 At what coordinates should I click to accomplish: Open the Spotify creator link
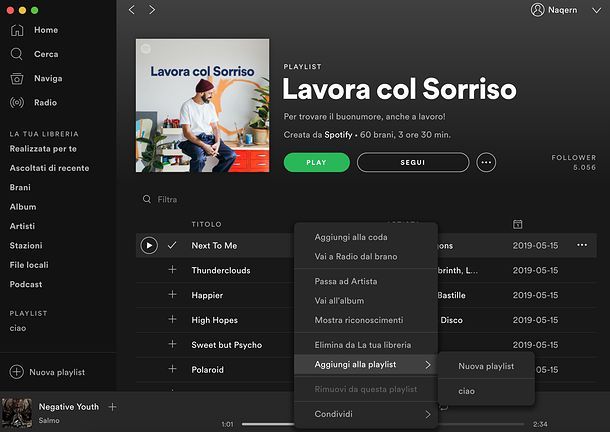(338, 135)
